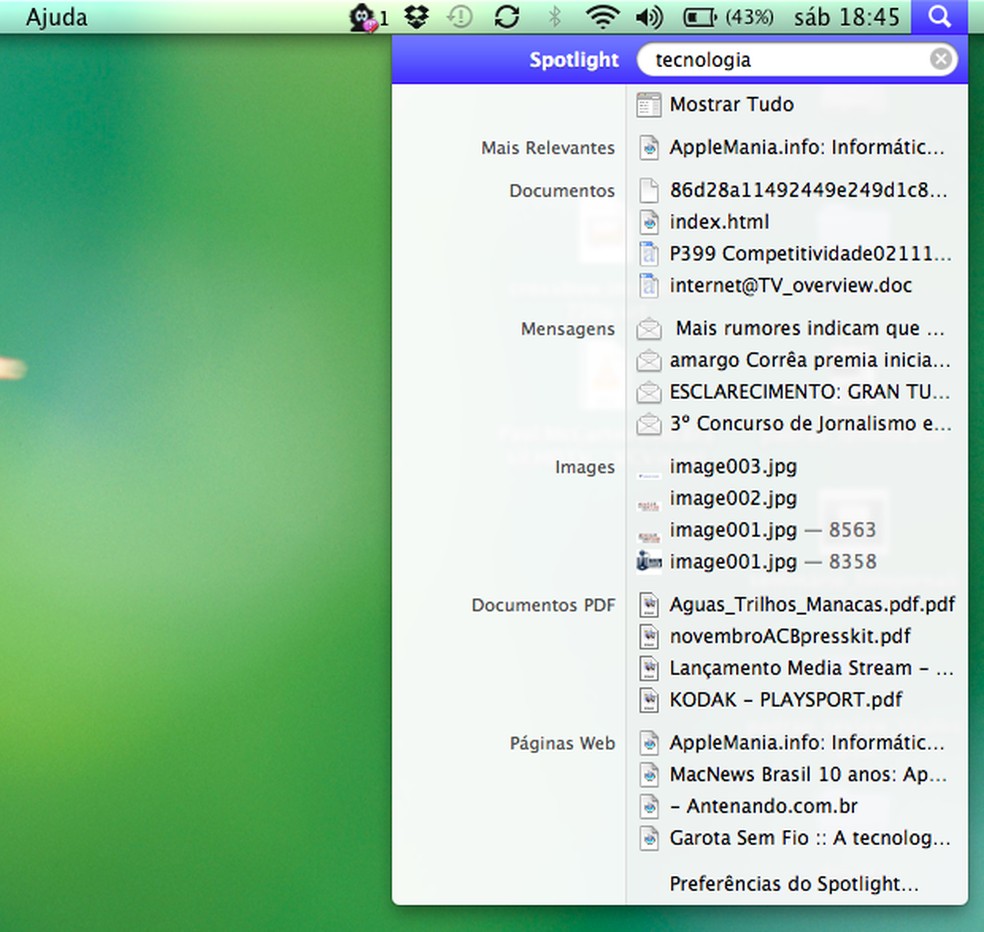Open the index.html document result
The height and width of the screenshot is (932, 984).
719,222
